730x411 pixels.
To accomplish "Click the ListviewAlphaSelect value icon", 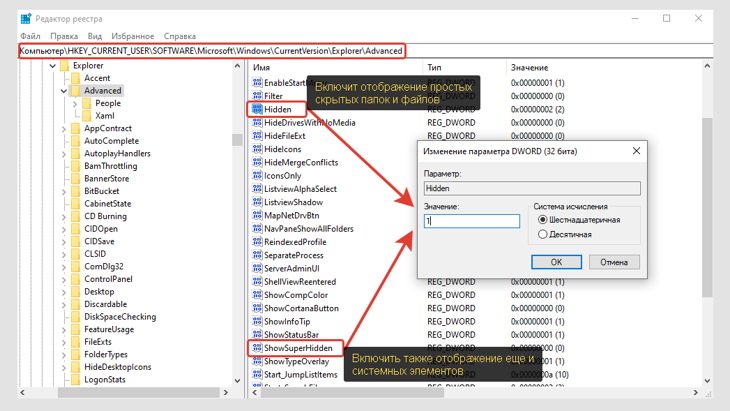I will [257, 189].
